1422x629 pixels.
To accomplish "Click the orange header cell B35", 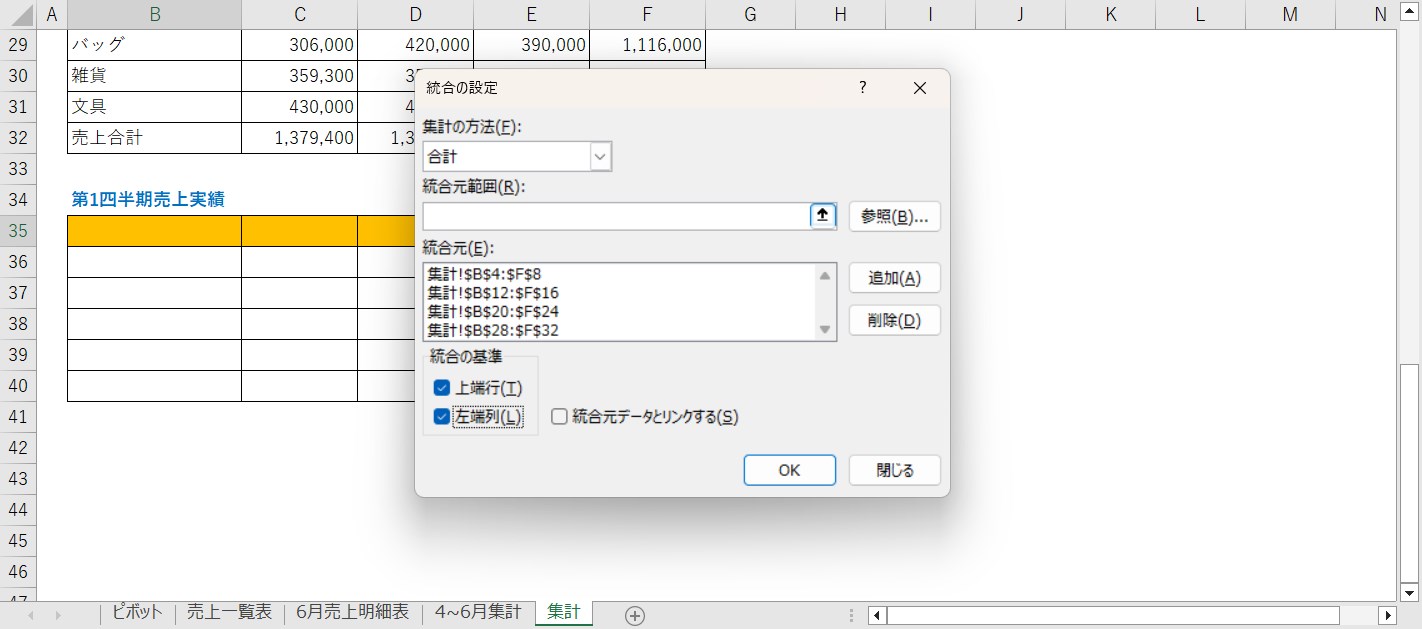I will (154, 231).
